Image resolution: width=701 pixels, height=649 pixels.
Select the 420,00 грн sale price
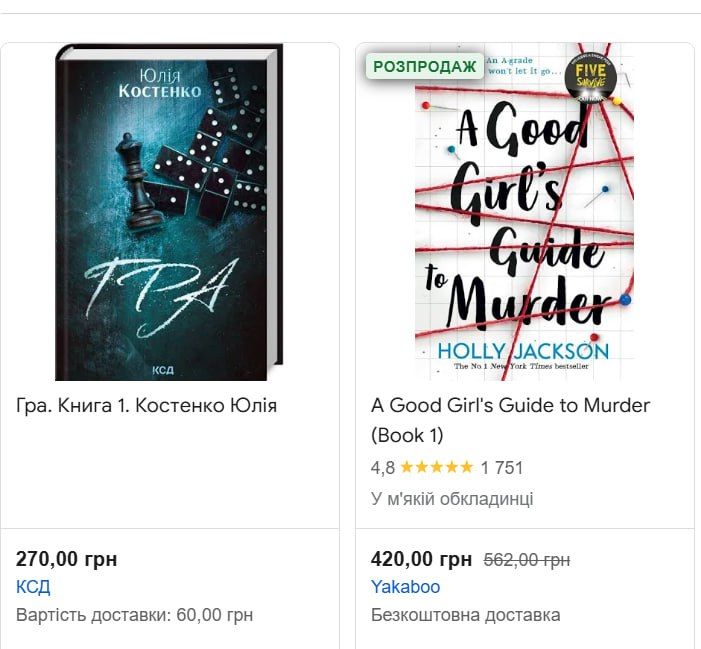pyautogui.click(x=421, y=559)
